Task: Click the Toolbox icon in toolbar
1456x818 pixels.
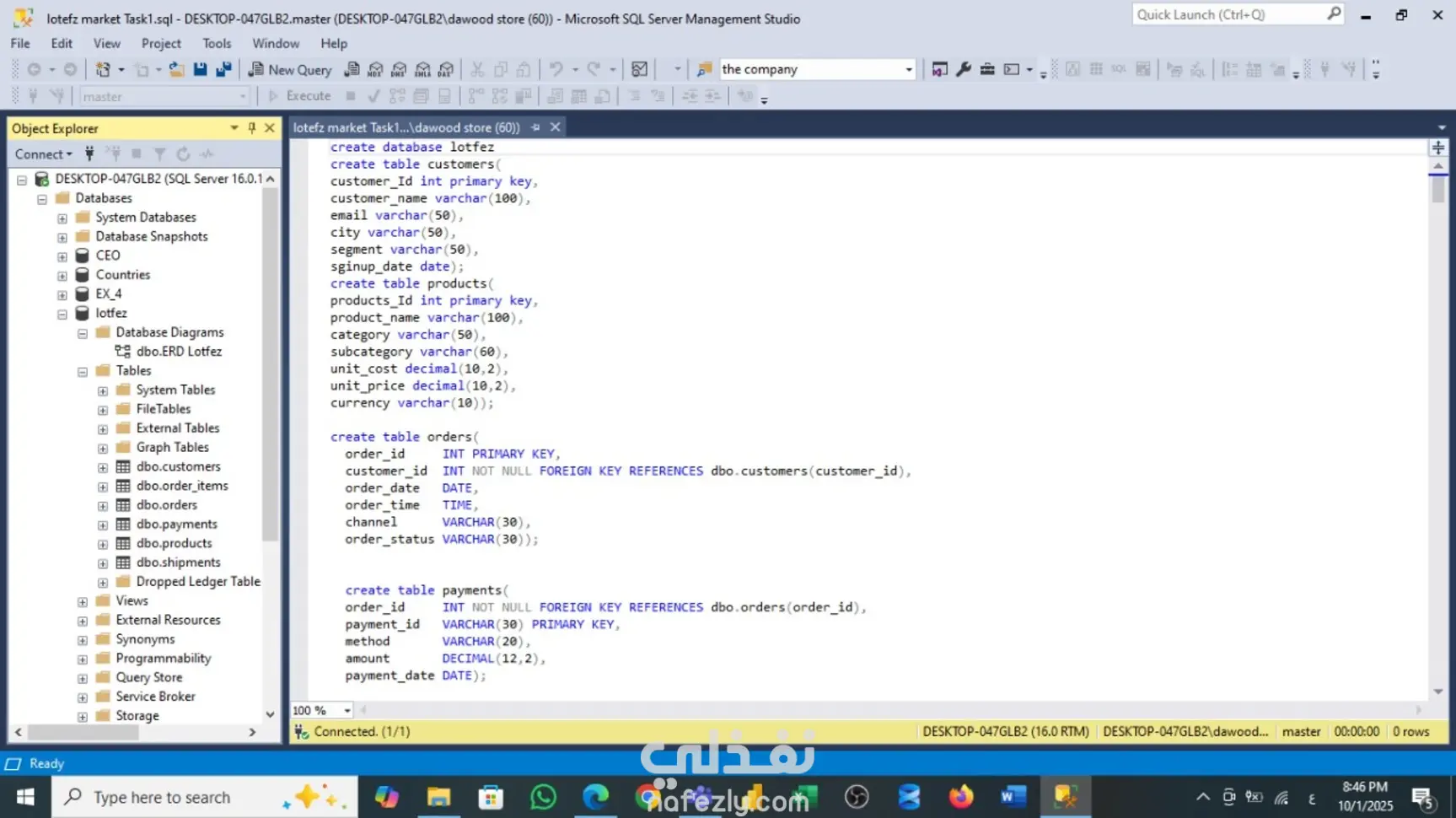Action: (987, 69)
